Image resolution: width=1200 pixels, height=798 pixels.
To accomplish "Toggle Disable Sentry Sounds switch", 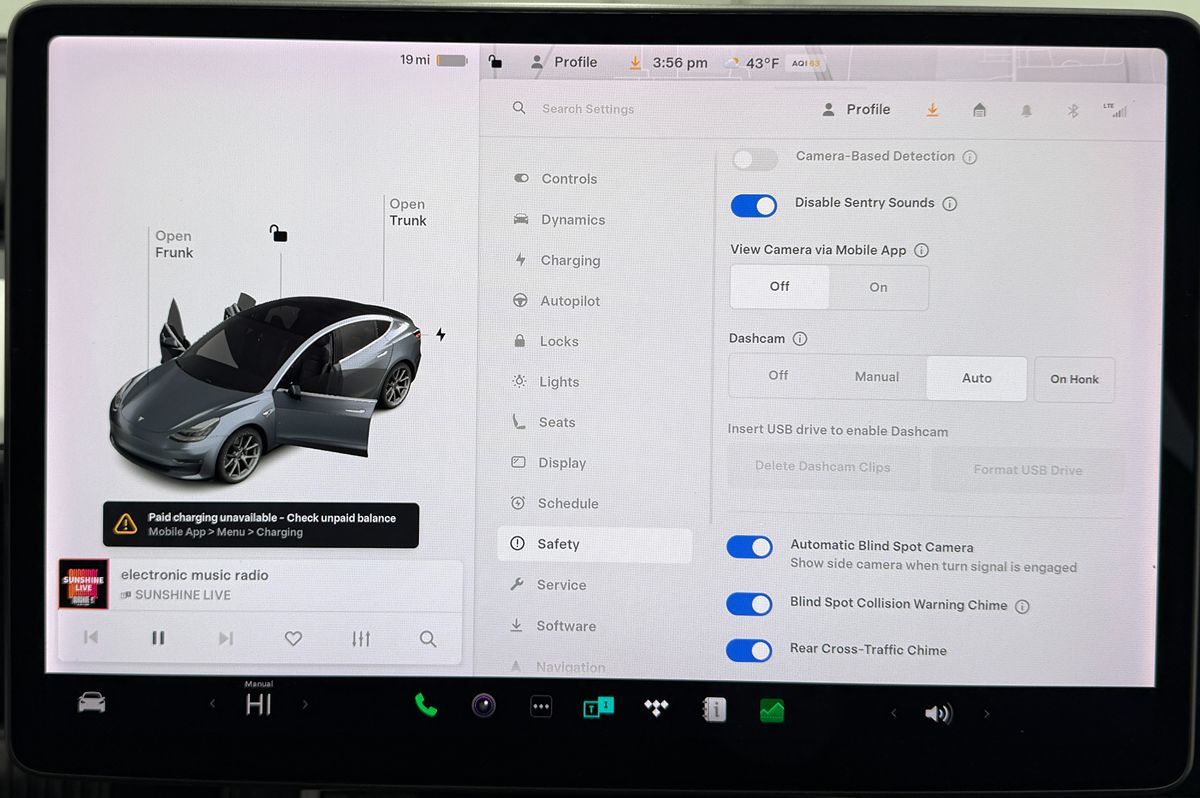I will tap(754, 205).
